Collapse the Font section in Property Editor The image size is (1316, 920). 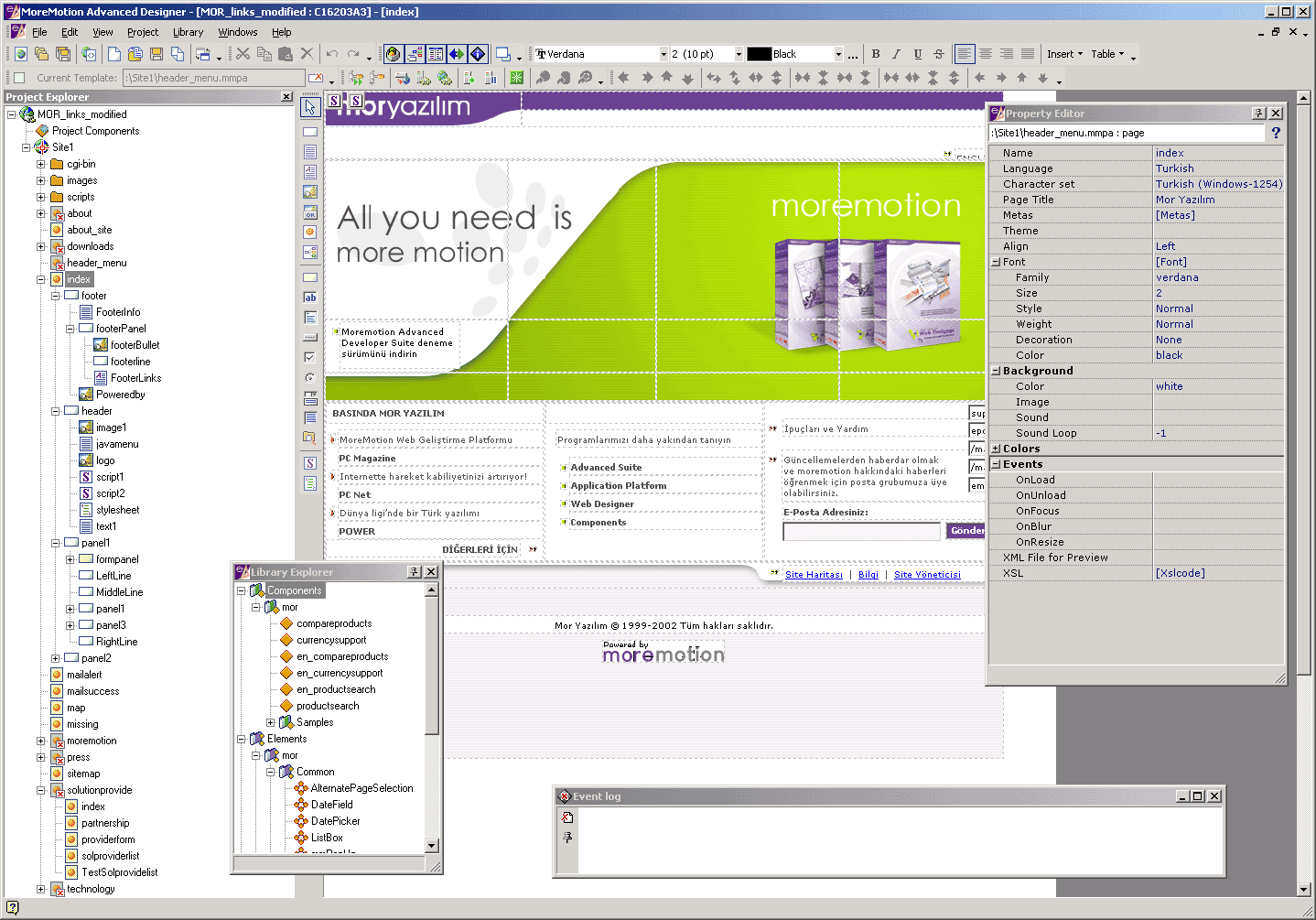995,262
